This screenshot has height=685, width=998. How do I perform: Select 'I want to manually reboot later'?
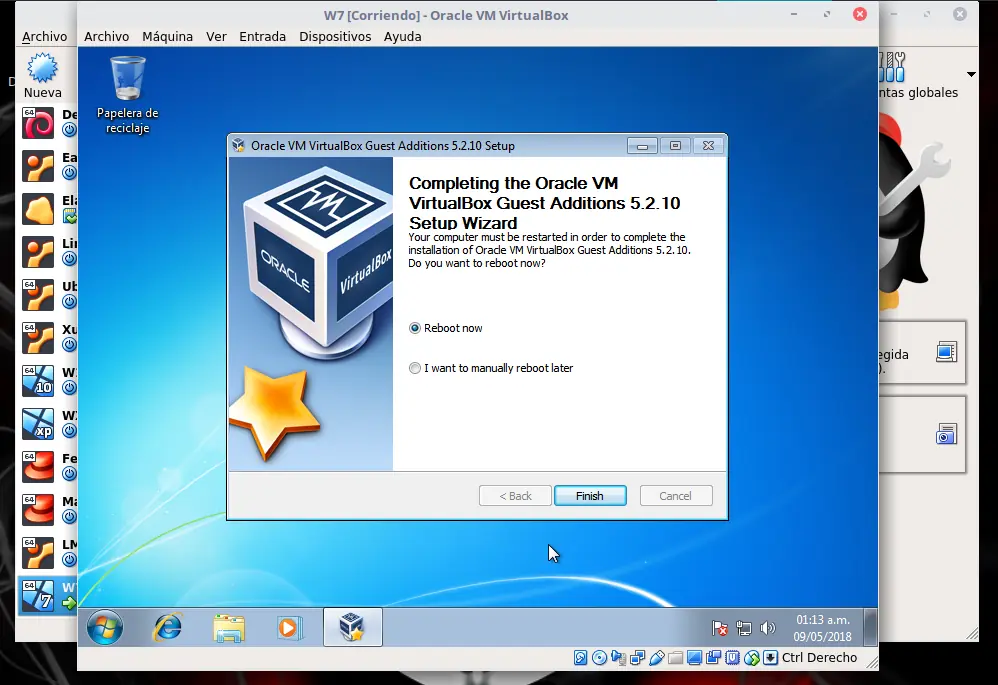(x=415, y=369)
